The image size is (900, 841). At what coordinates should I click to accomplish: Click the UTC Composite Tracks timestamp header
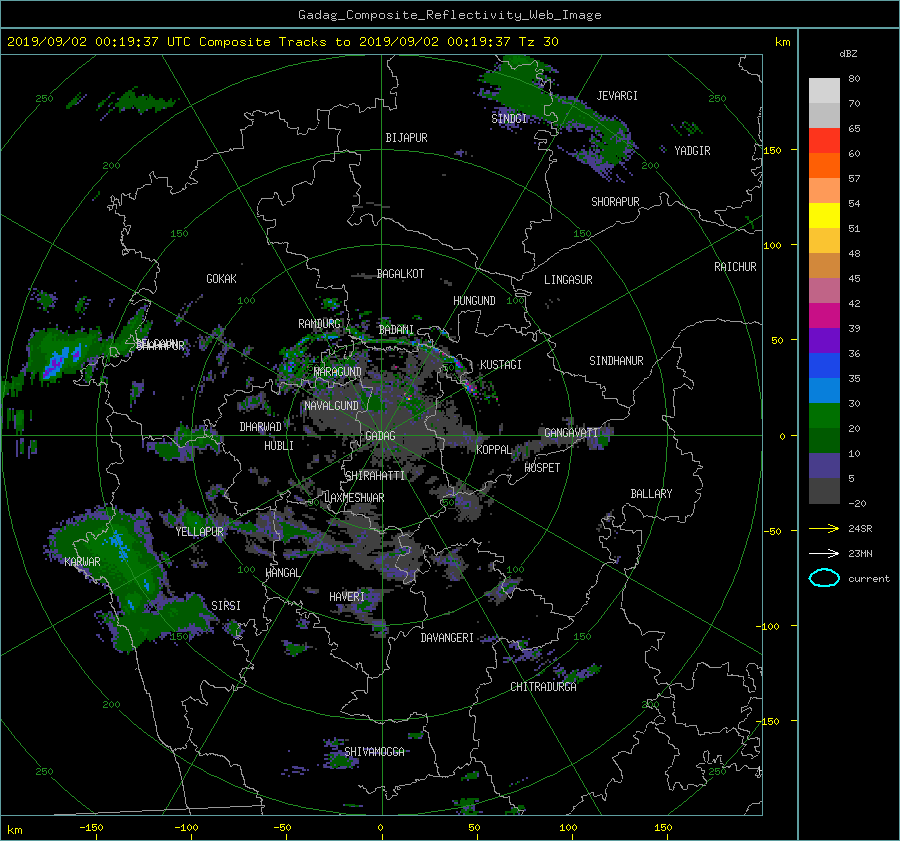282,42
